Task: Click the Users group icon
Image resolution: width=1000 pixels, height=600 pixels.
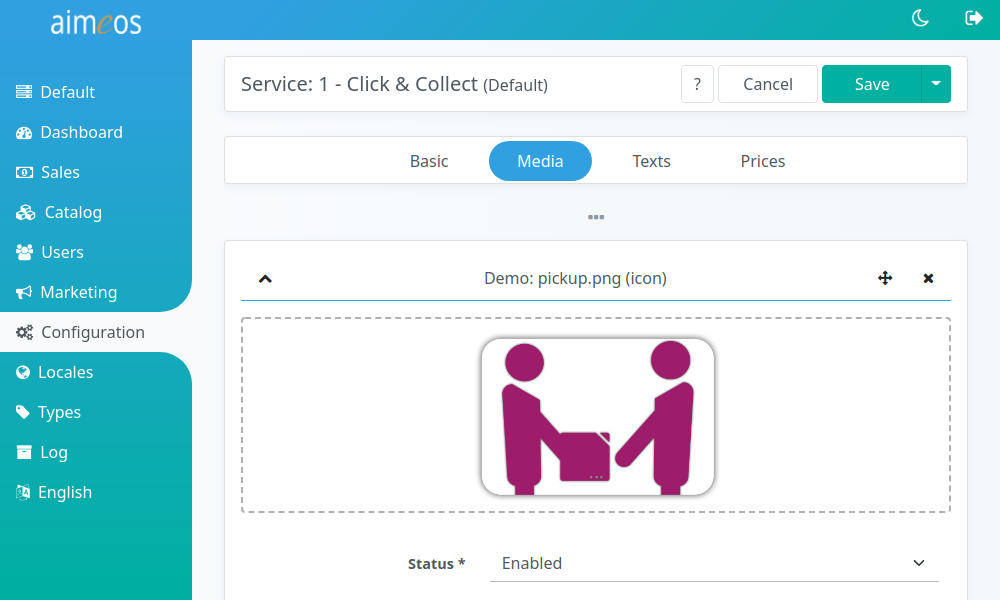Action: (x=24, y=252)
